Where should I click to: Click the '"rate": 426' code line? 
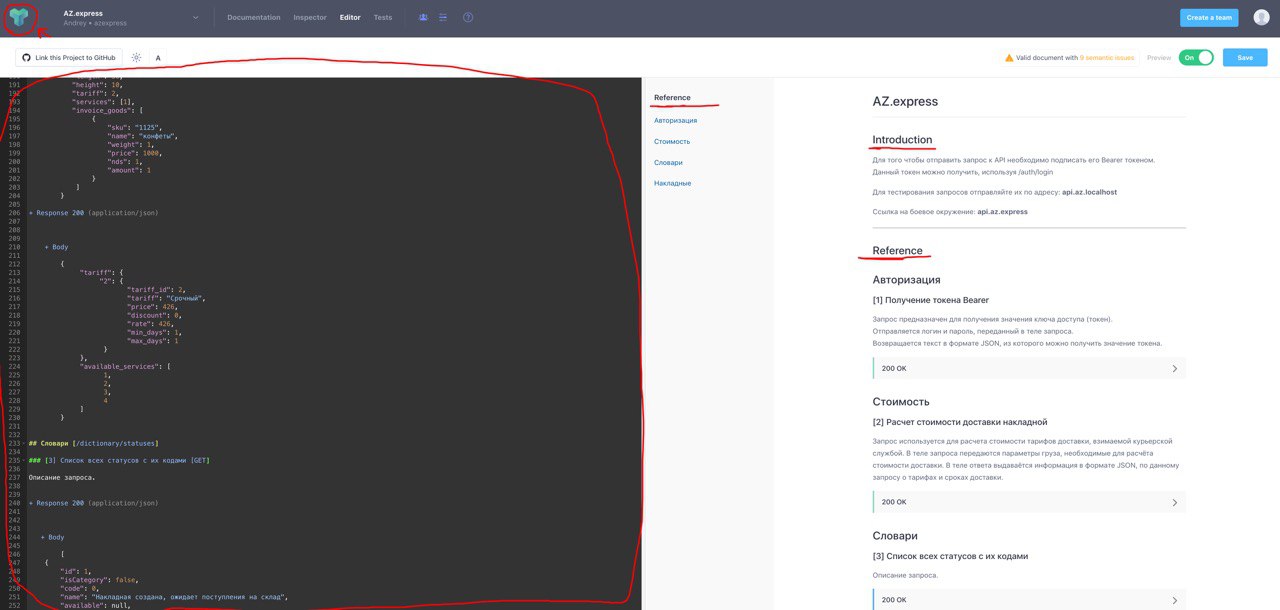(151, 324)
